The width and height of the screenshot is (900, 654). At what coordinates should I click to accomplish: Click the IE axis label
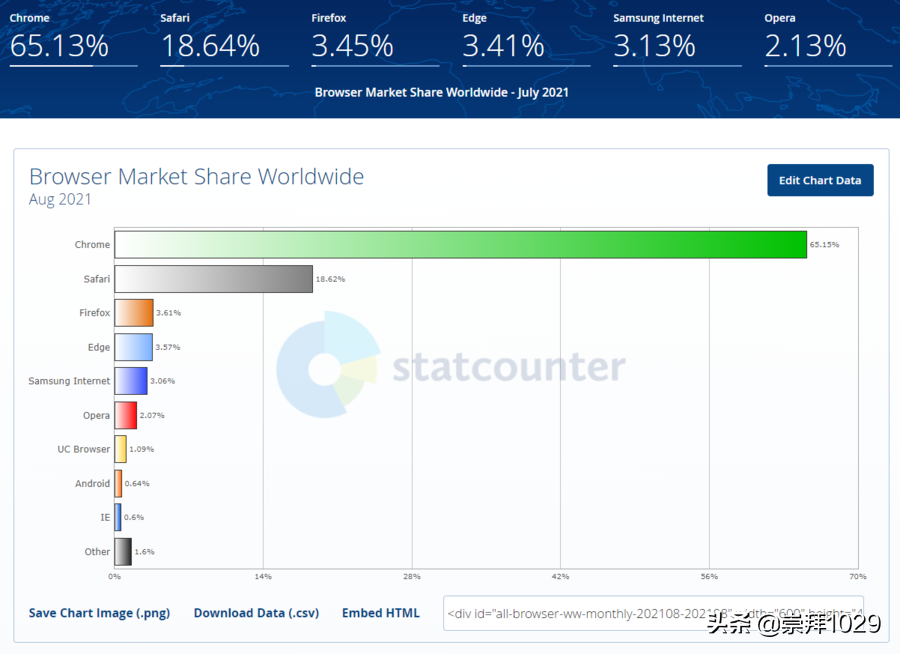pos(105,518)
